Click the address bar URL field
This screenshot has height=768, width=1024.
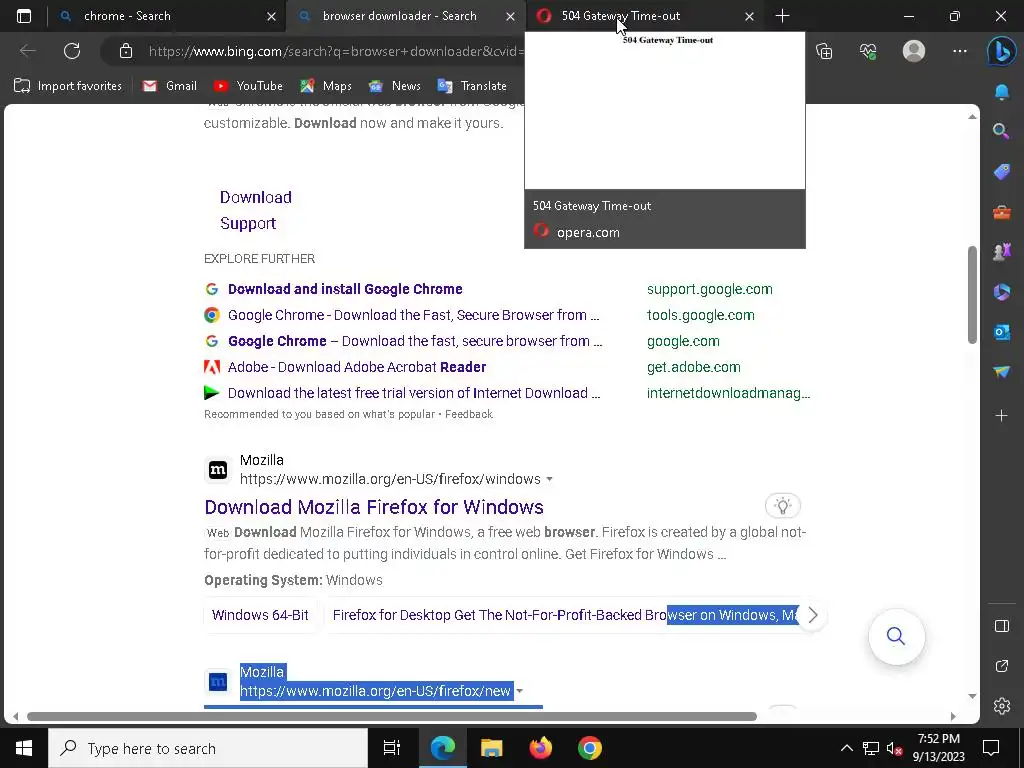pyautogui.click(x=336, y=51)
